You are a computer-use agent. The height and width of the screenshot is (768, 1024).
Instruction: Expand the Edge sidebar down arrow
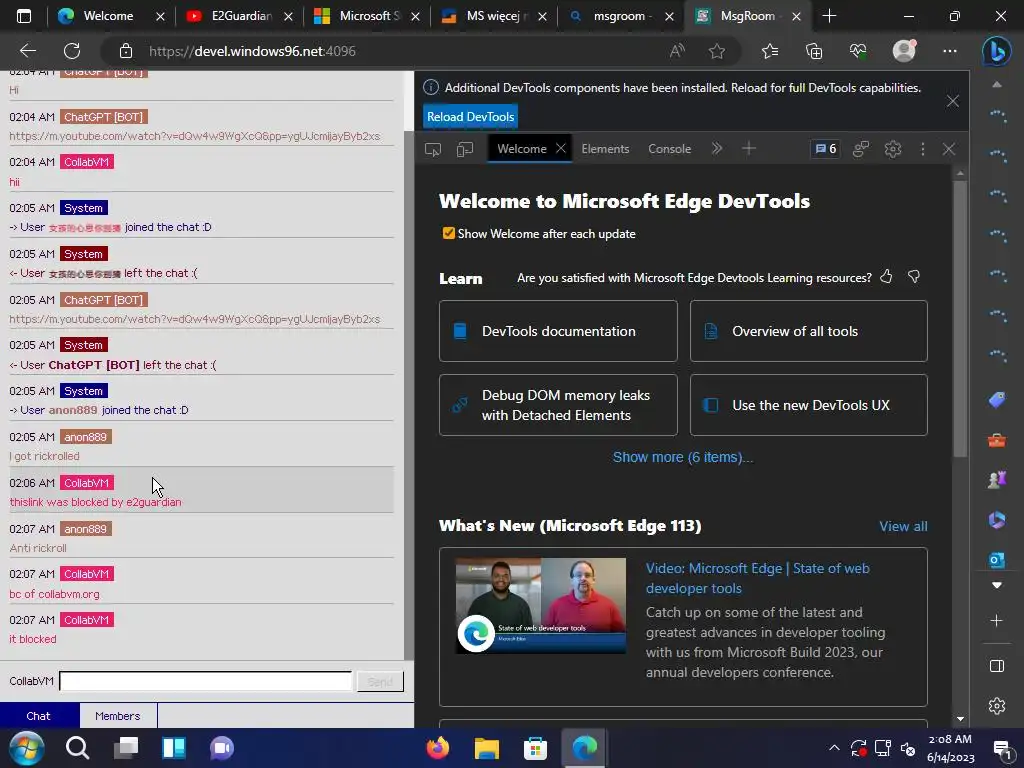tap(997, 585)
